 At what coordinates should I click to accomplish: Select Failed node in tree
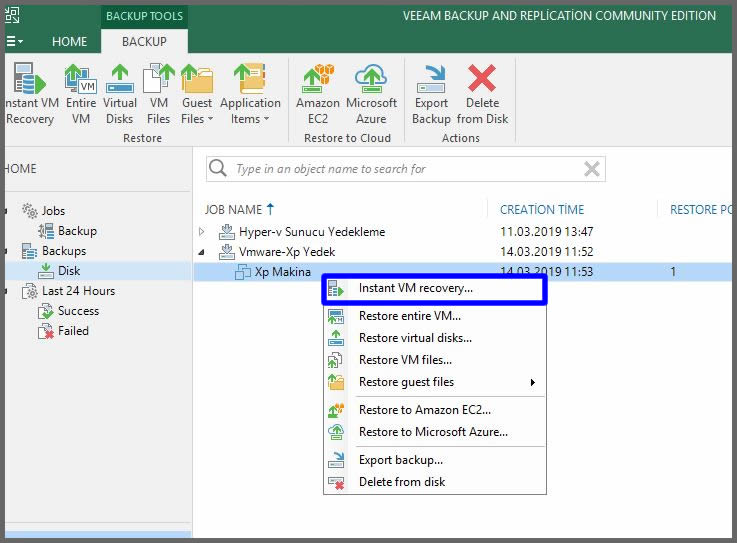click(x=73, y=331)
